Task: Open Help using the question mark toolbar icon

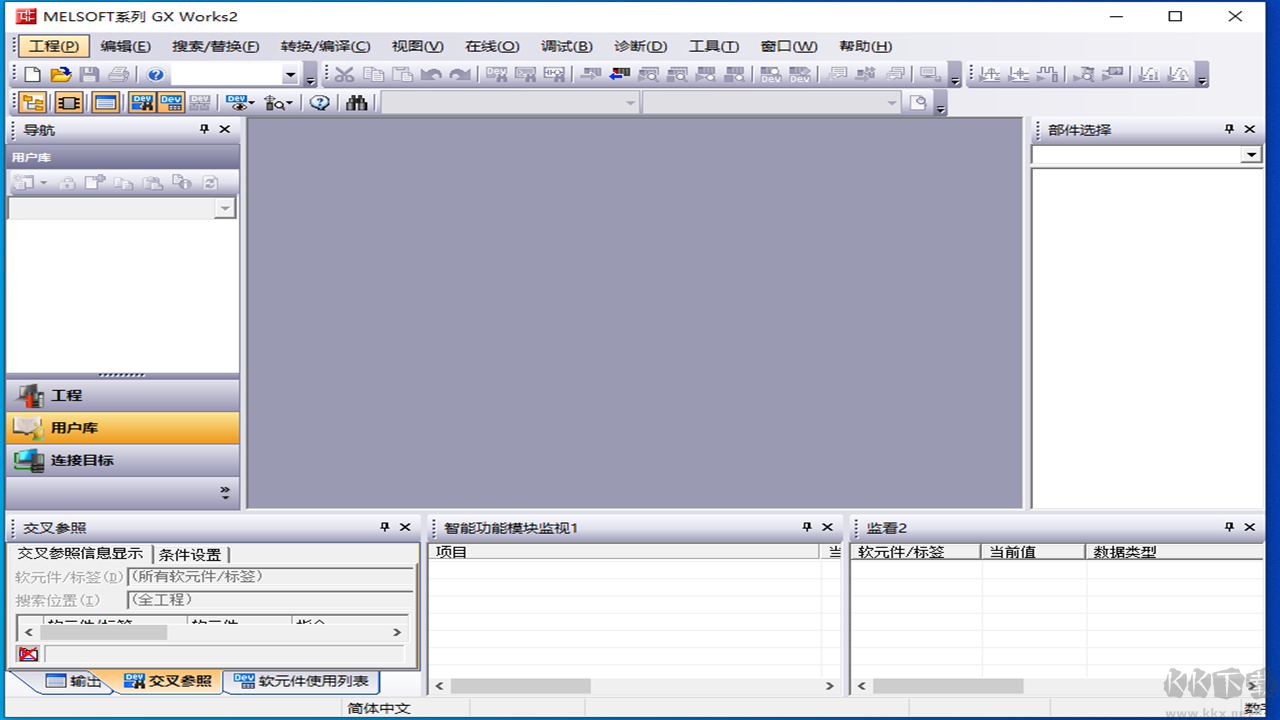Action: 156,73
